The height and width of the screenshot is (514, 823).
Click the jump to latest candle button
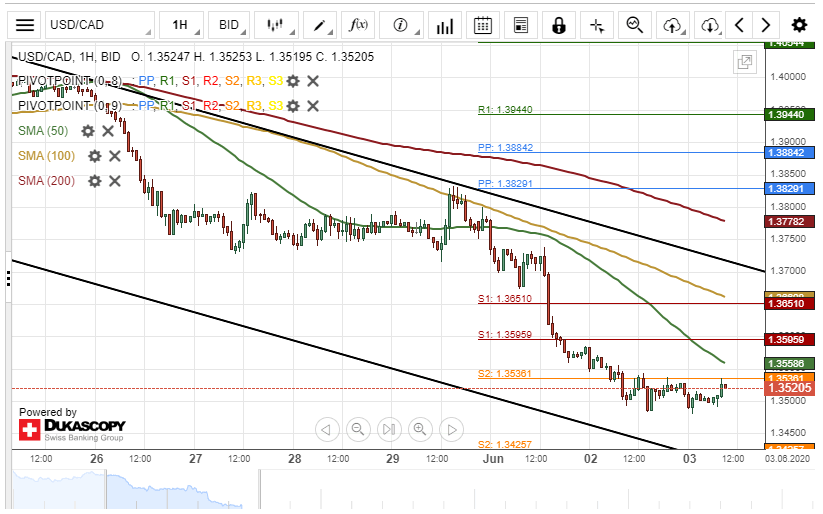pyautogui.click(x=389, y=429)
